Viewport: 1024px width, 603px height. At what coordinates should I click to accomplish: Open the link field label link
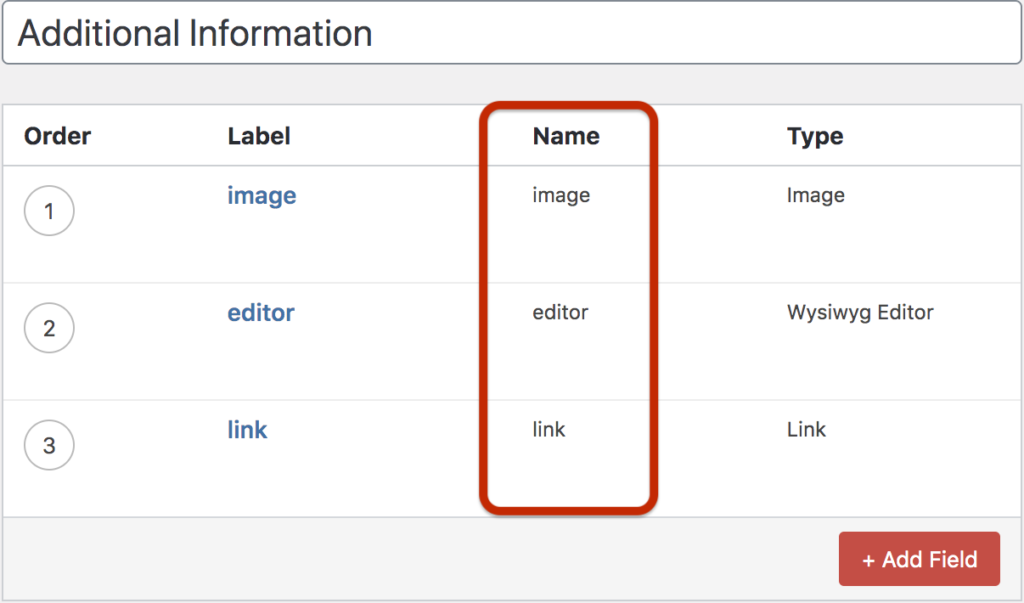click(x=248, y=430)
